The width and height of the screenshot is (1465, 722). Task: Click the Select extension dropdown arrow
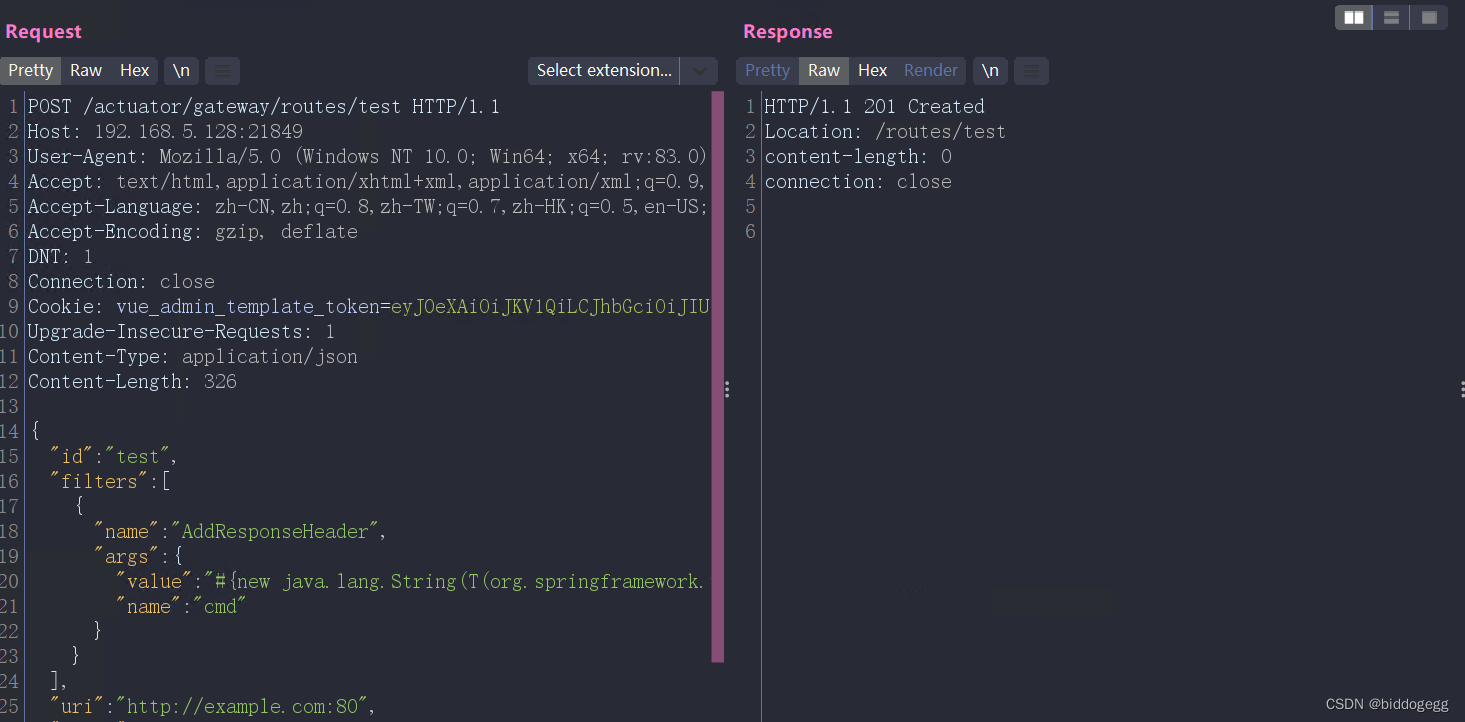(x=699, y=70)
